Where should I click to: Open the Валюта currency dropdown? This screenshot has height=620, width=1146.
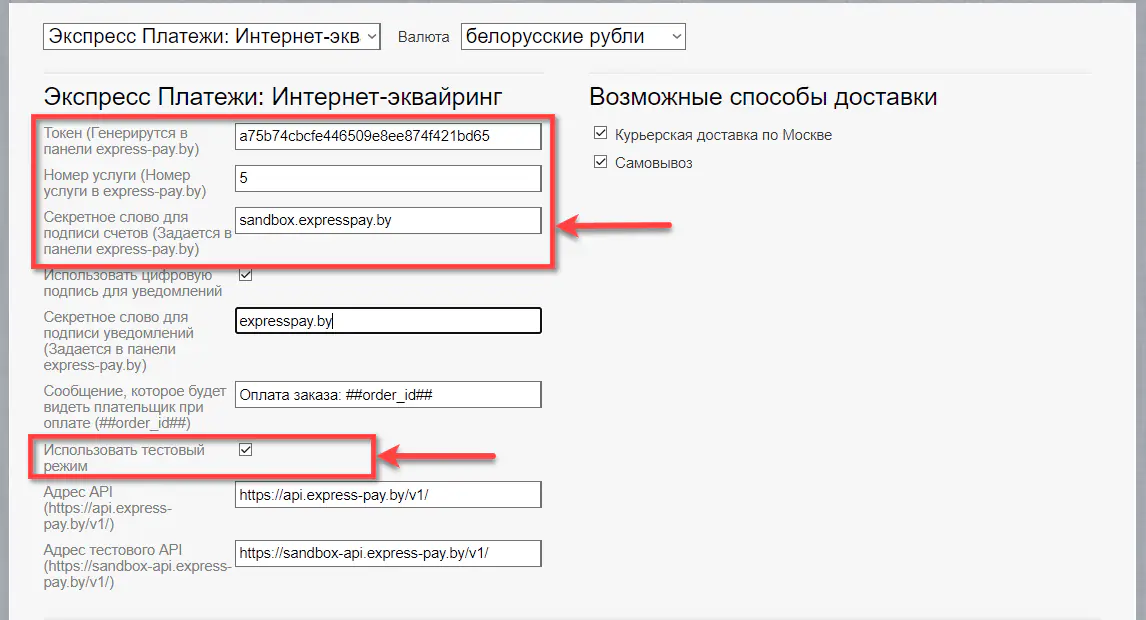tap(570, 35)
